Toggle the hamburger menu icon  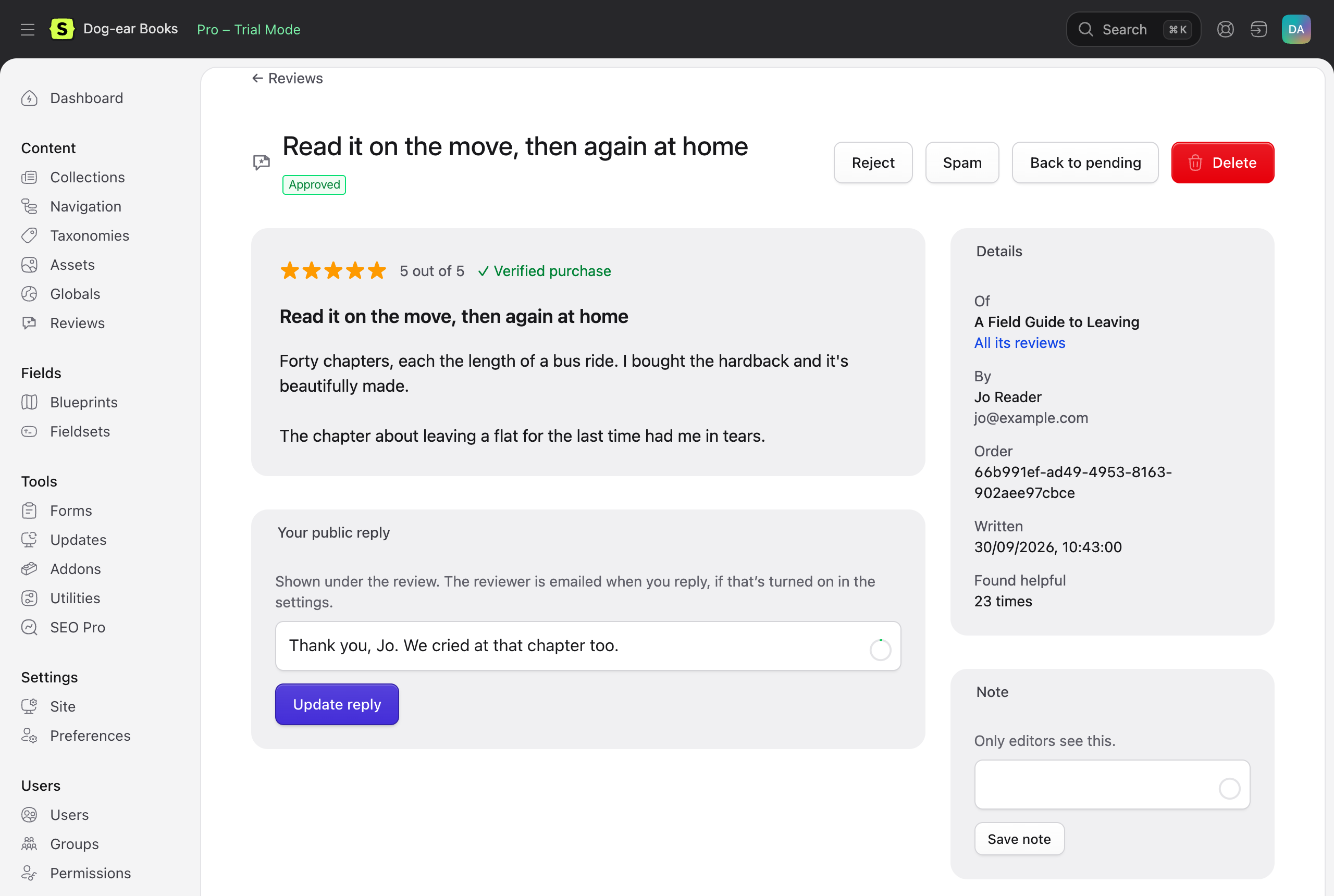click(x=28, y=29)
